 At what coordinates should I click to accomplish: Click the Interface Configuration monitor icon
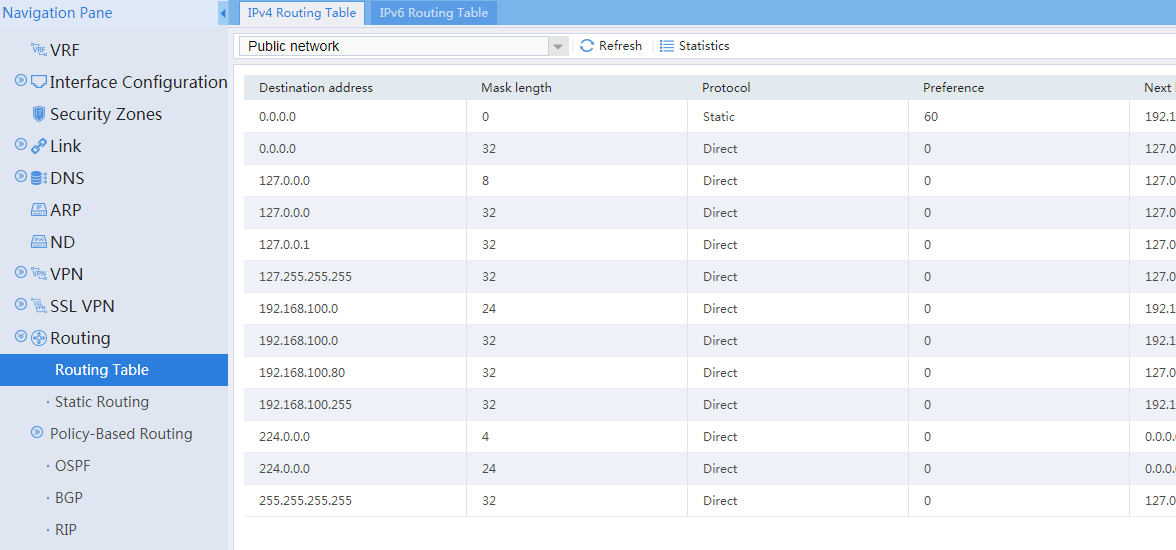[x=39, y=82]
